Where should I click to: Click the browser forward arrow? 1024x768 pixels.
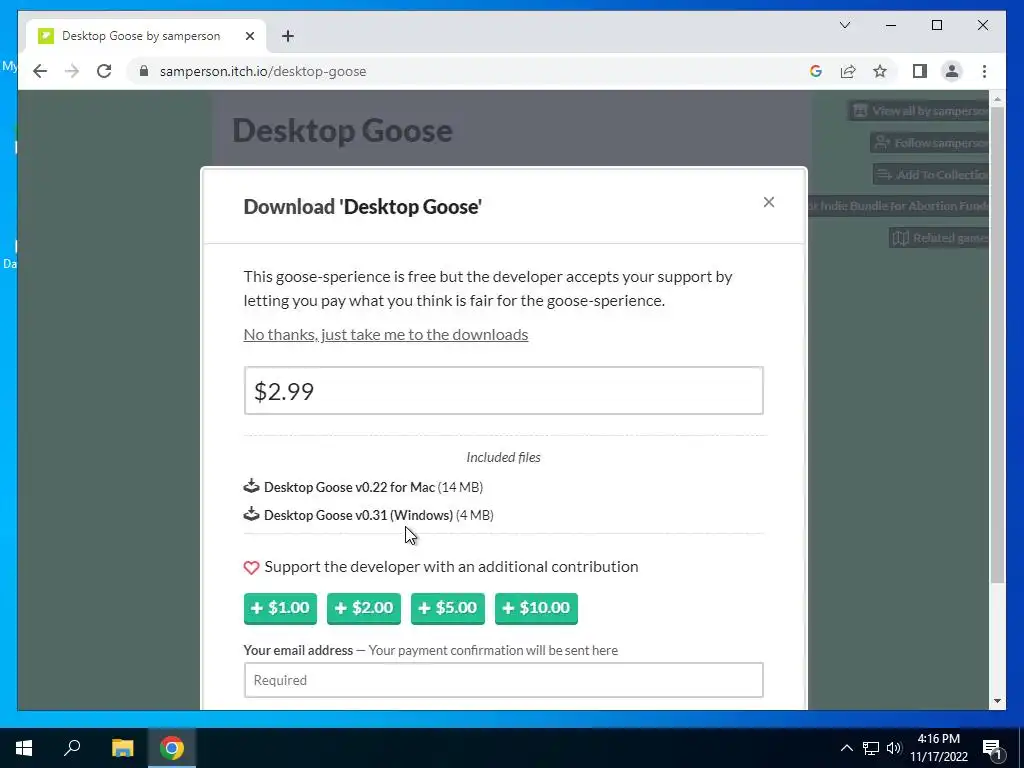coord(72,71)
